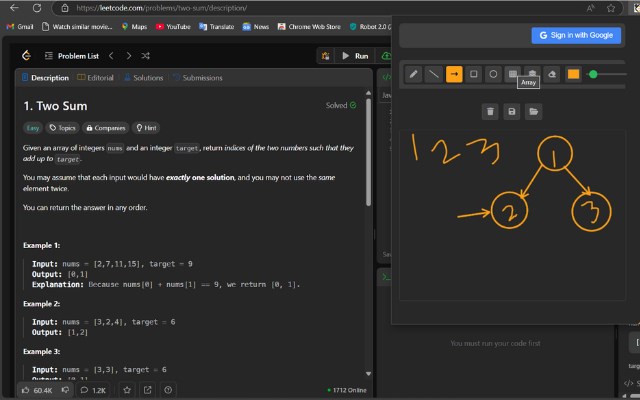Select the rectangle shape tool

click(473, 74)
